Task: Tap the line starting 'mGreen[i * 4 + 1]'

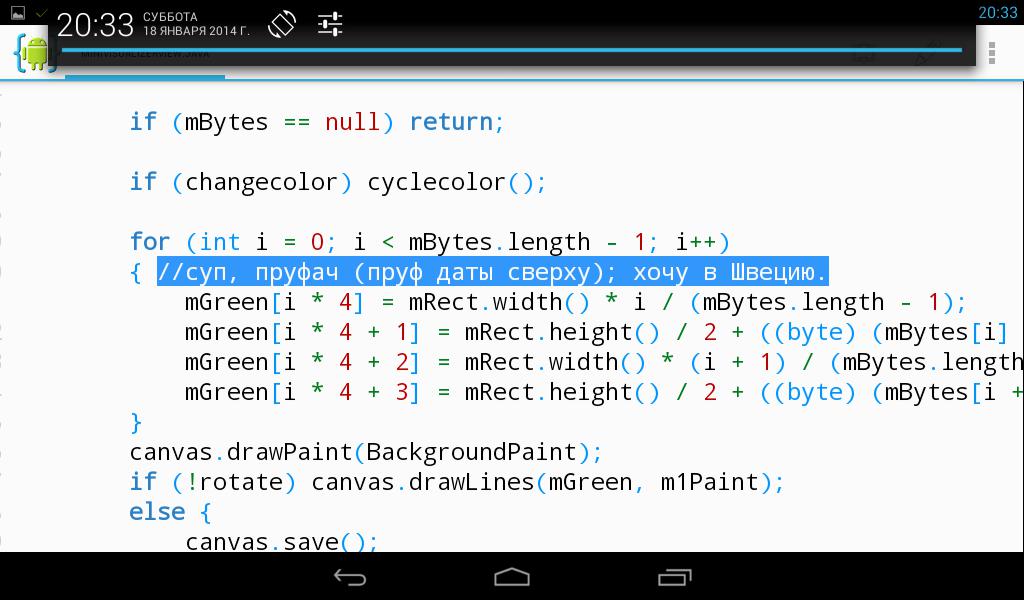Action: click(x=598, y=332)
